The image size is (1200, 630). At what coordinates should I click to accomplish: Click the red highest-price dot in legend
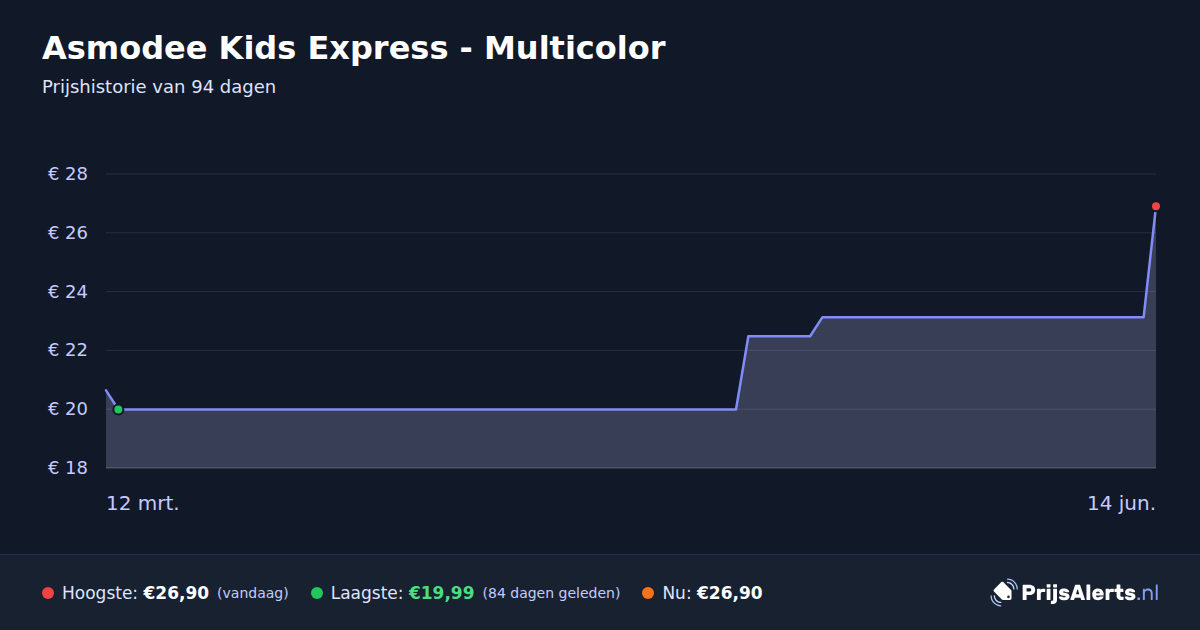pyautogui.click(x=48, y=593)
